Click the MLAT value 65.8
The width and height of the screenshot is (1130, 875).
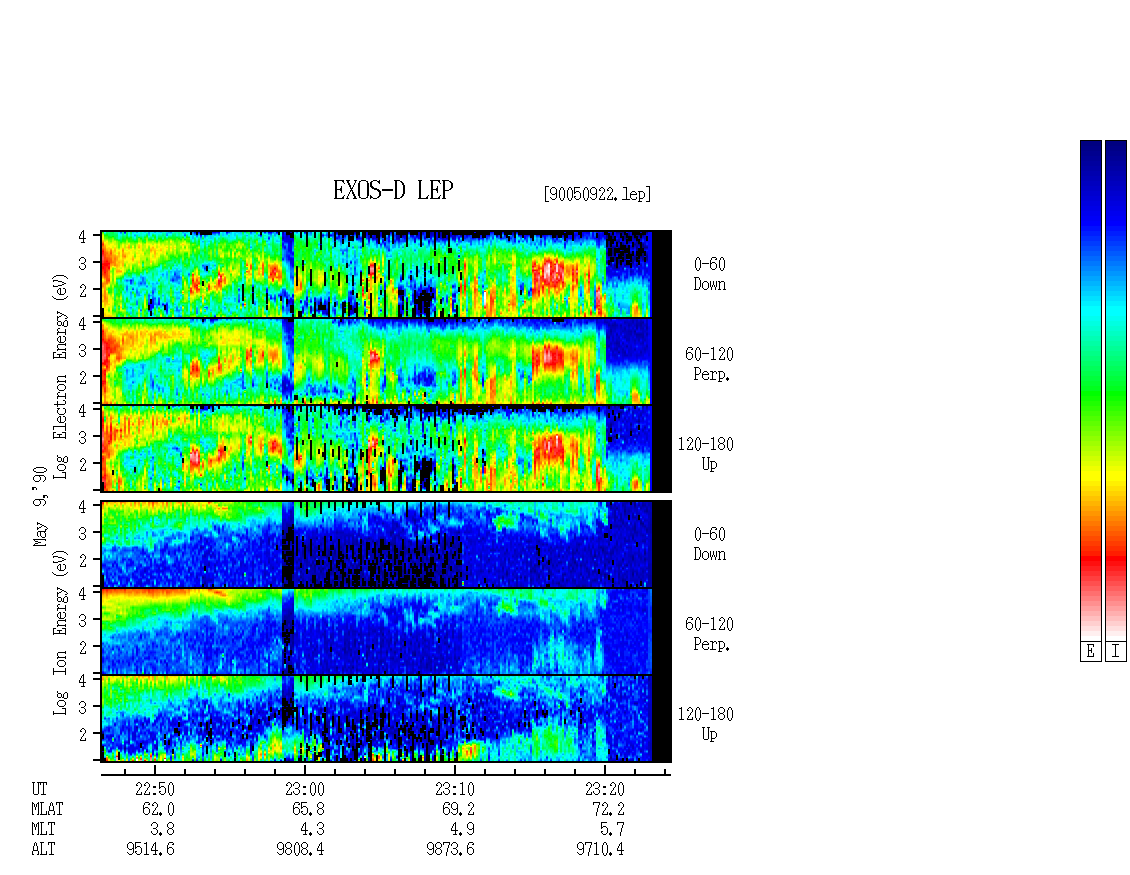point(308,809)
